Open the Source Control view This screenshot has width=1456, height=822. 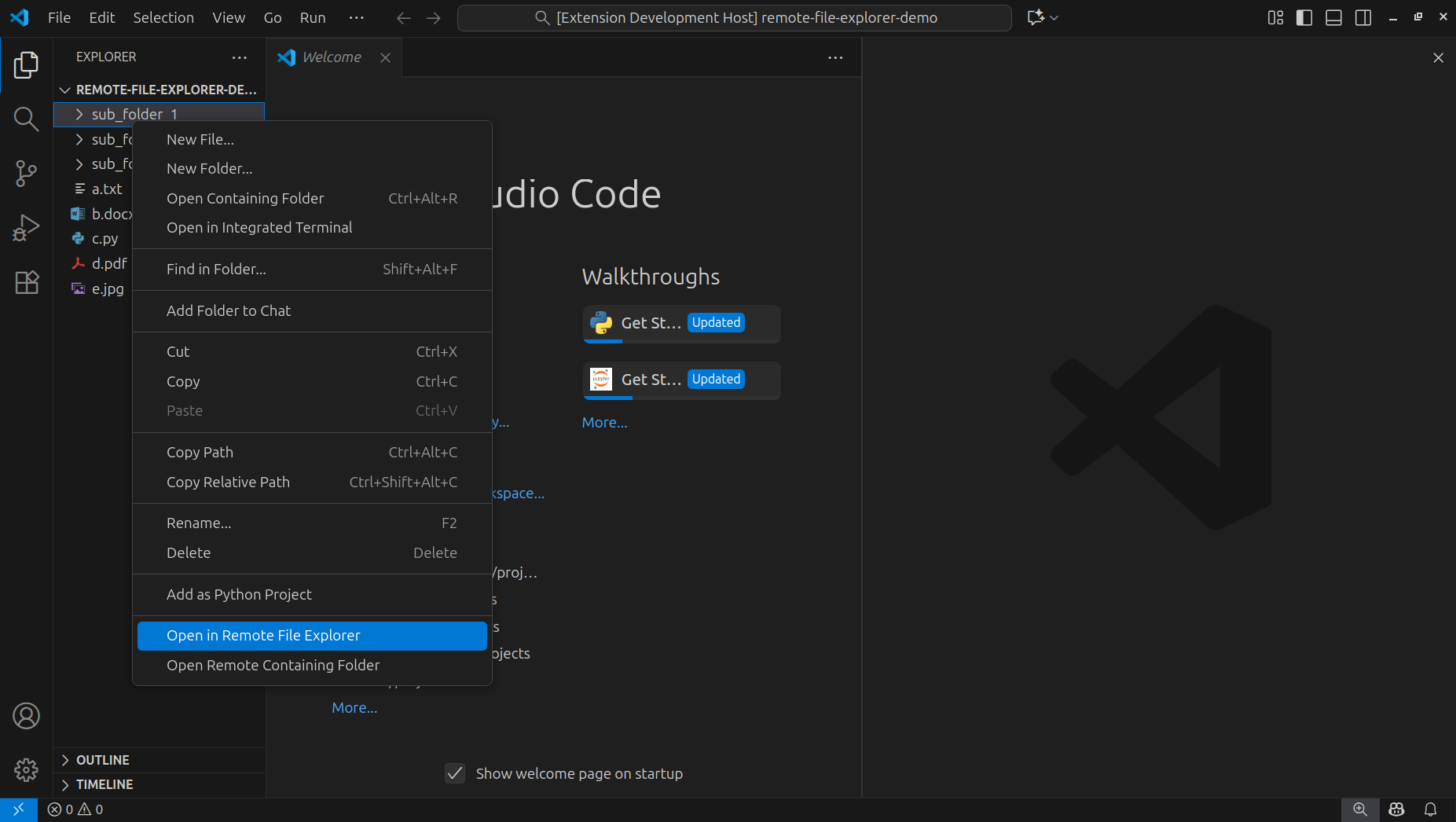tap(26, 174)
